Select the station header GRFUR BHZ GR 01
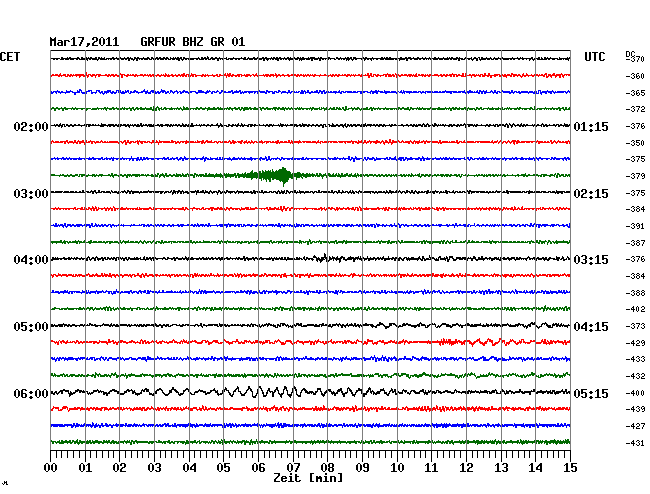The image size is (650, 494). click(193, 42)
